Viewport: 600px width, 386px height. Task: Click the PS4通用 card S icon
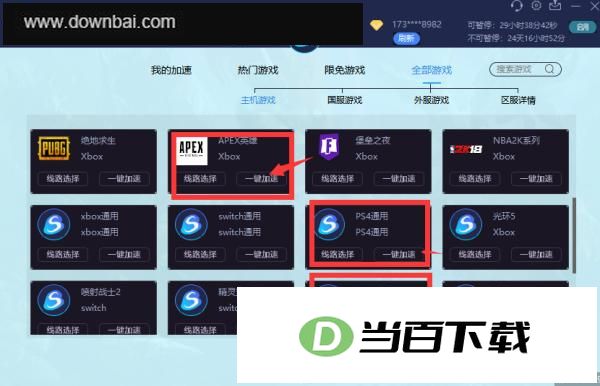click(329, 225)
